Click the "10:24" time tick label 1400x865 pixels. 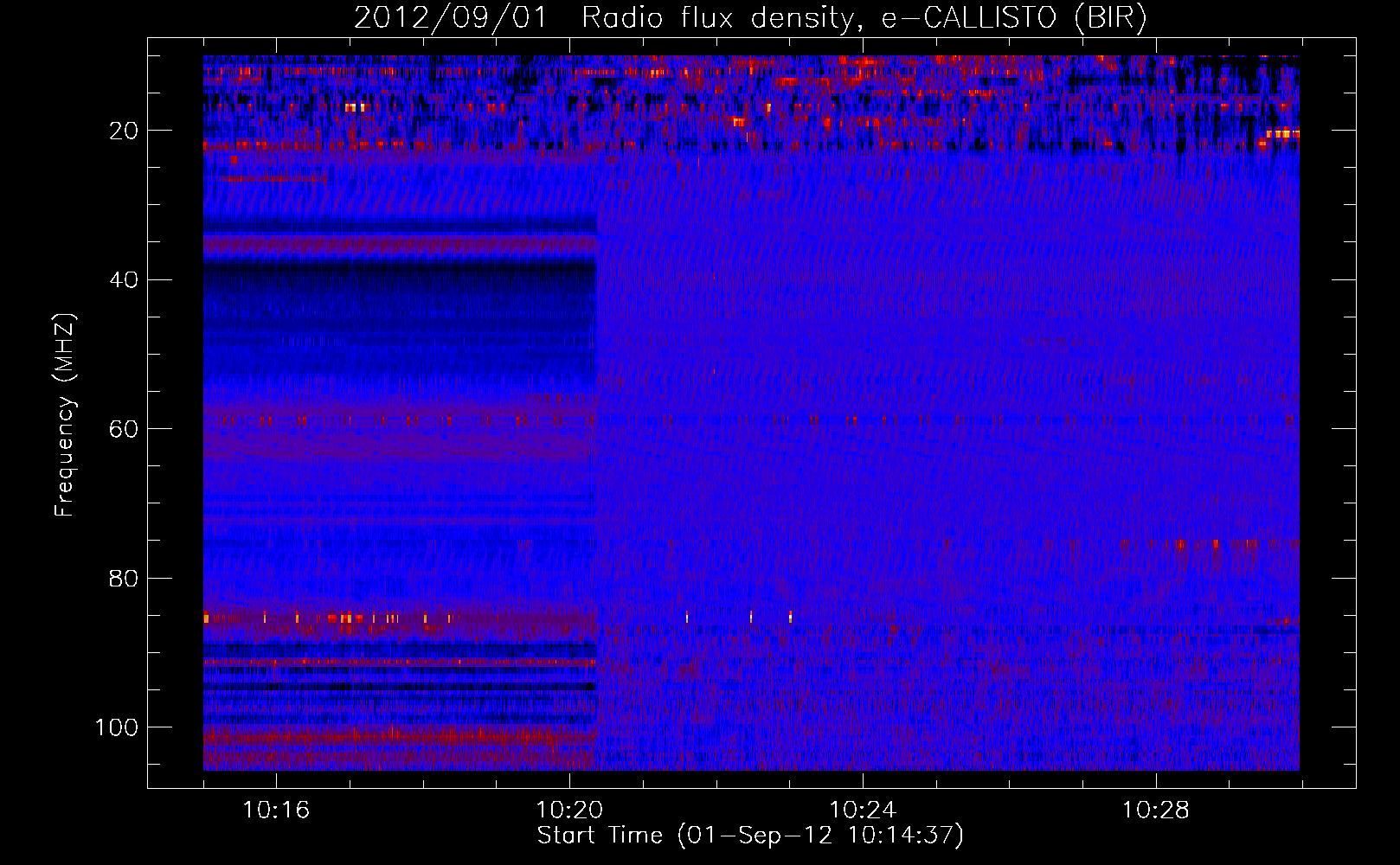tap(863, 811)
